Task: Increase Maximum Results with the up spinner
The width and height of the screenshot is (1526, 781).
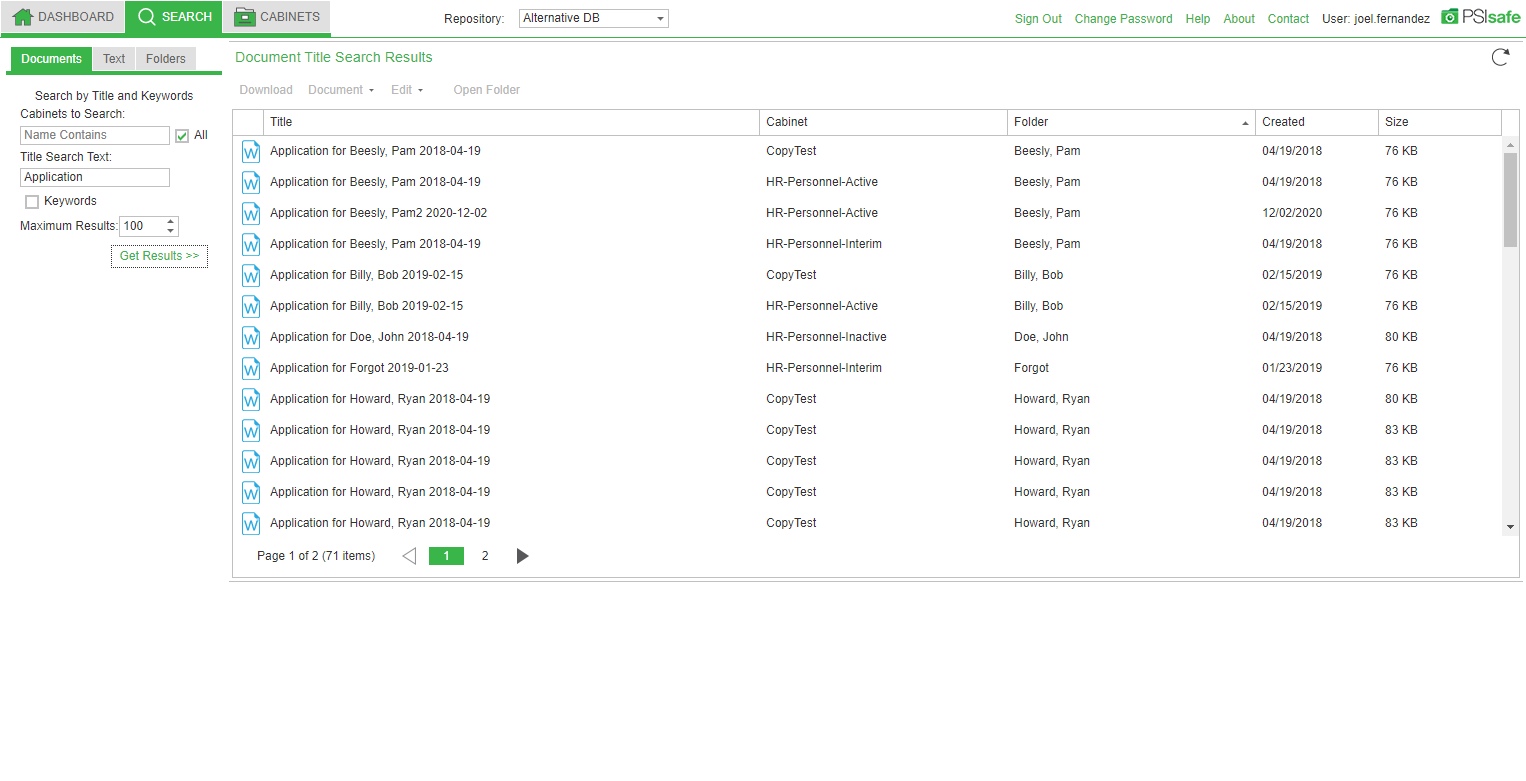Action: click(170, 221)
